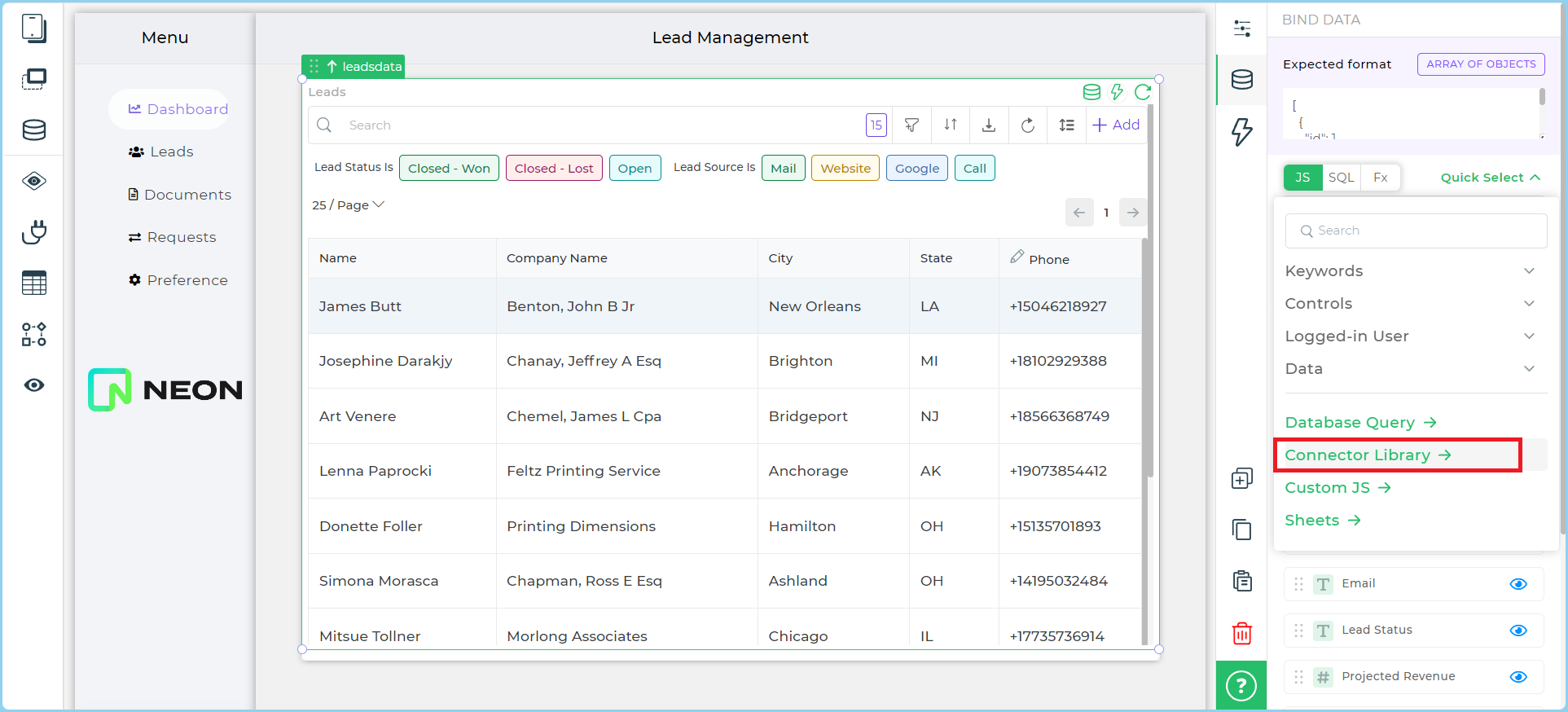Select the database icon in left sidebar
This screenshot has height=712, width=1568.
pos(34,130)
